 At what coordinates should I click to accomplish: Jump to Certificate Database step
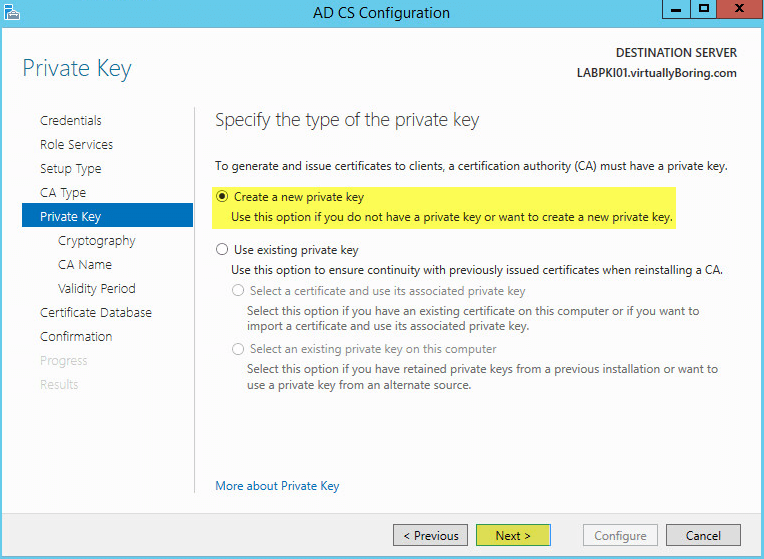pyautogui.click(x=96, y=313)
